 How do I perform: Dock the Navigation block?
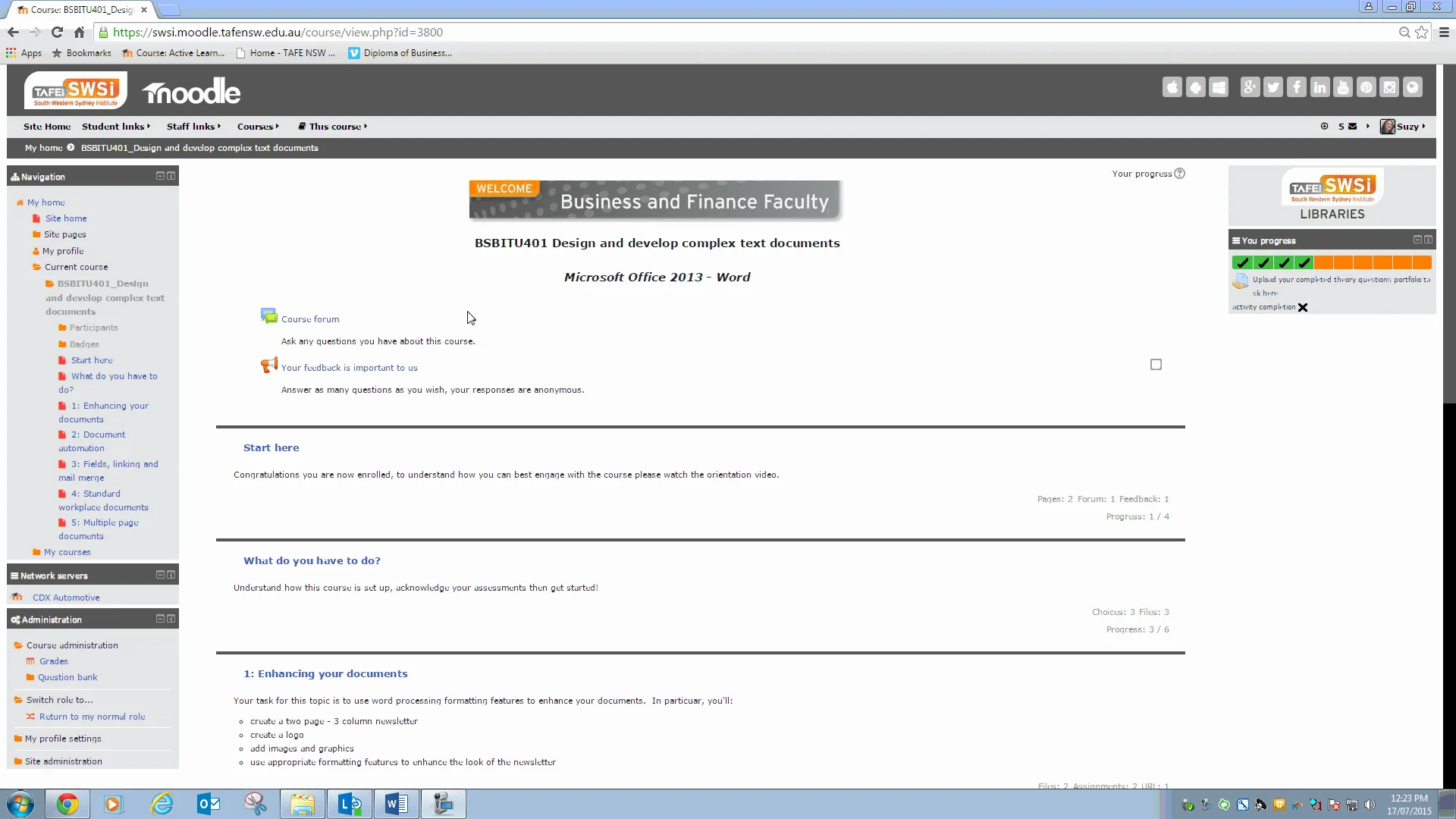tap(171, 176)
